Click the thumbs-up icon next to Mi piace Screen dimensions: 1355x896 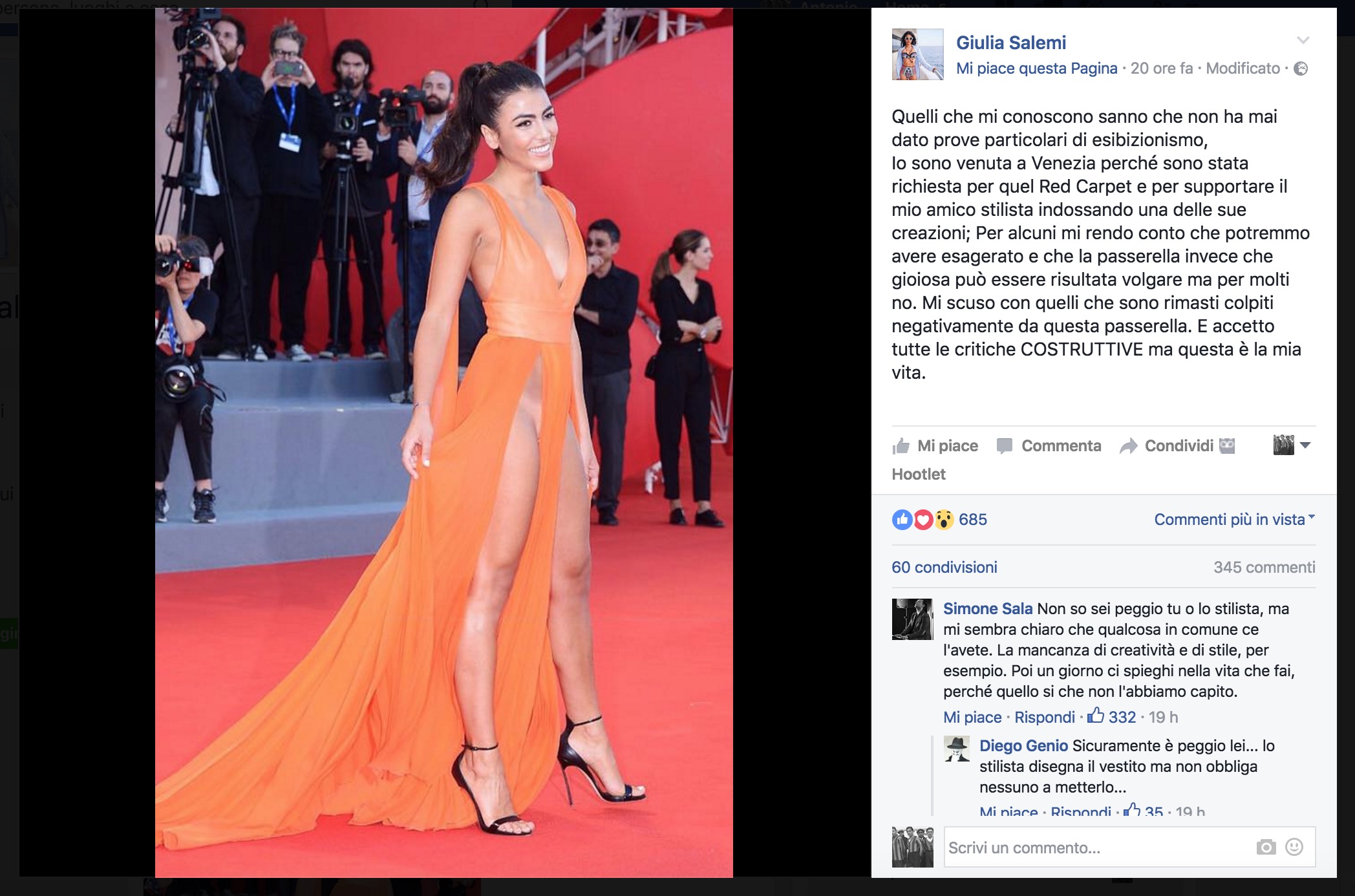click(901, 446)
